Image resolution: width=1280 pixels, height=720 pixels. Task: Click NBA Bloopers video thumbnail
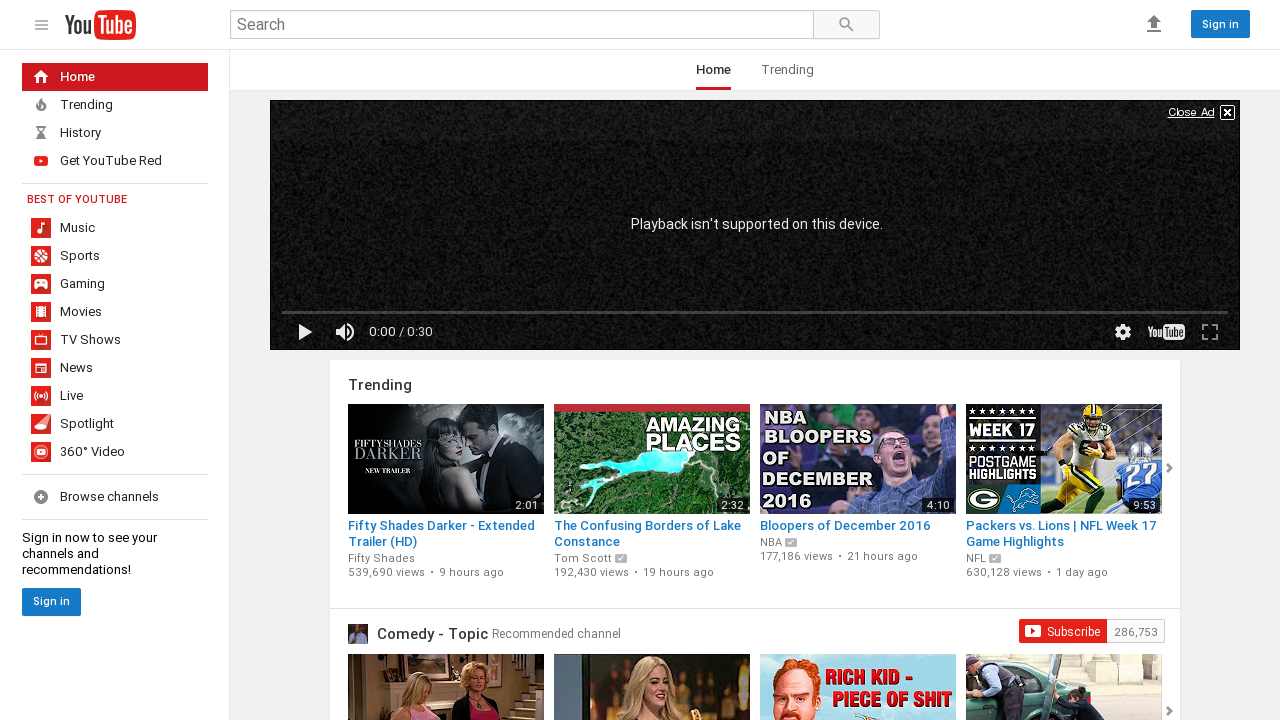pyautogui.click(x=858, y=459)
